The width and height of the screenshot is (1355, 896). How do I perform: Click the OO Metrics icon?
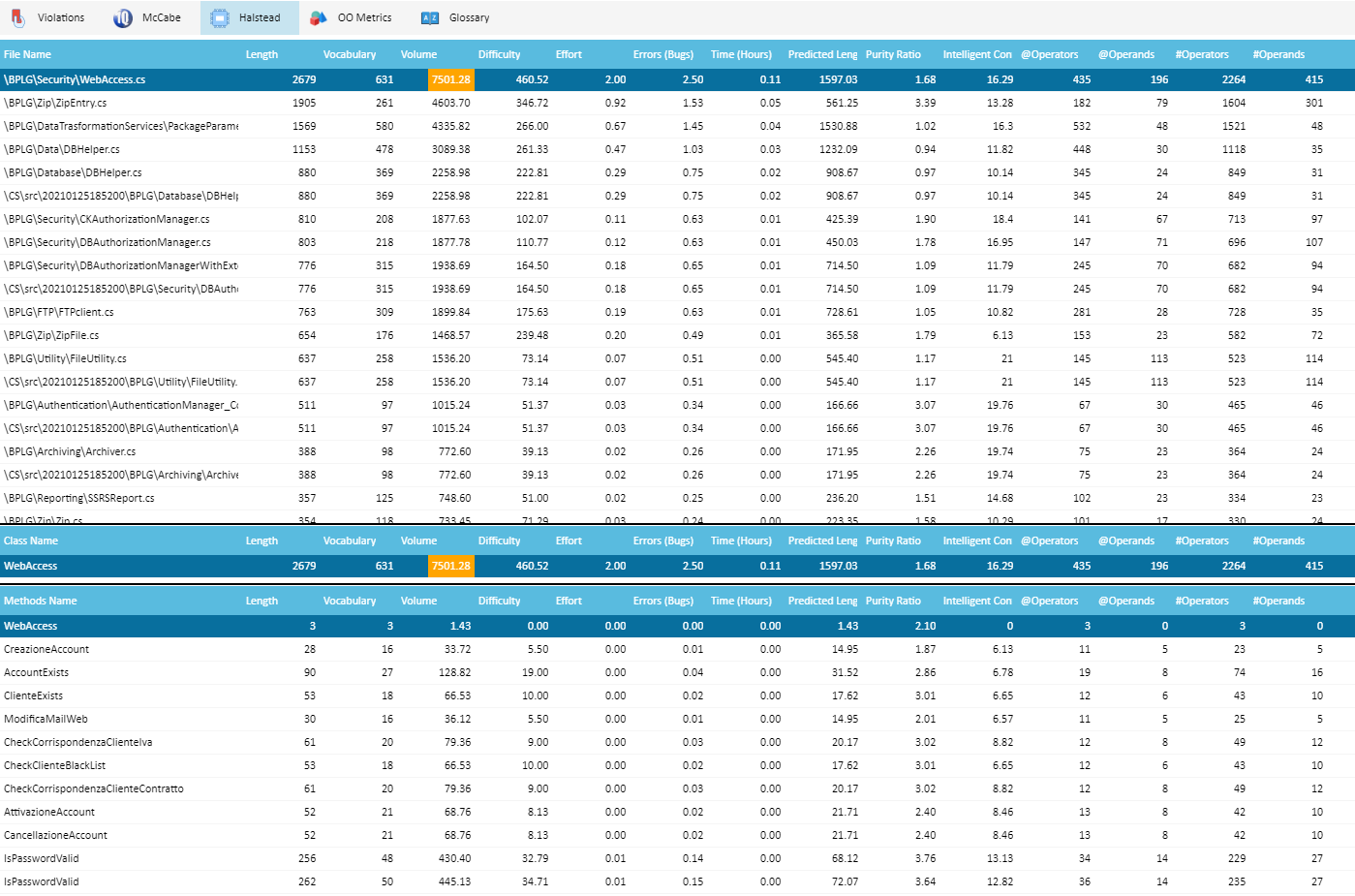(318, 17)
